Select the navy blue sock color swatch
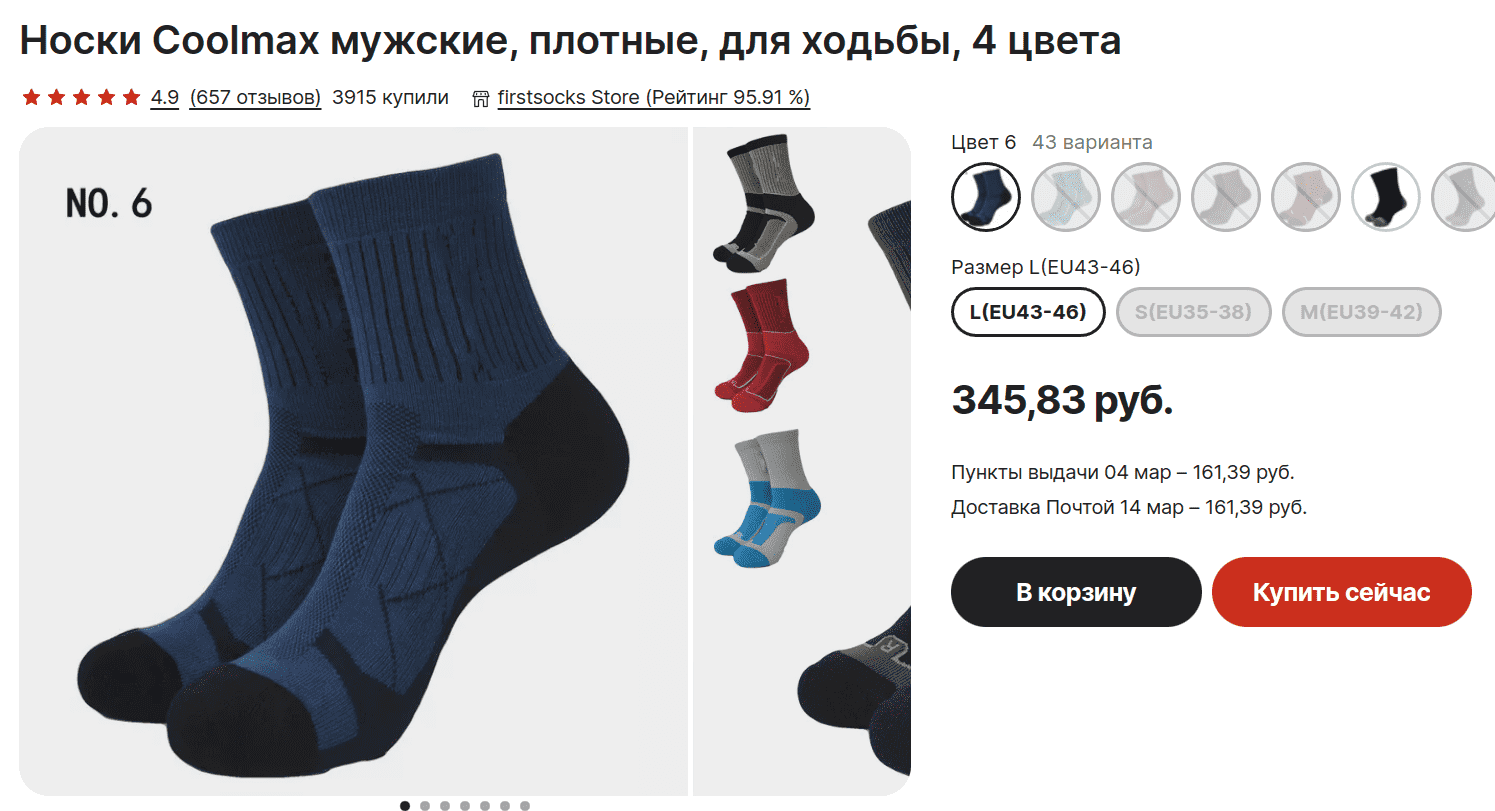Screen dimensions: 1495x811 point(985,197)
